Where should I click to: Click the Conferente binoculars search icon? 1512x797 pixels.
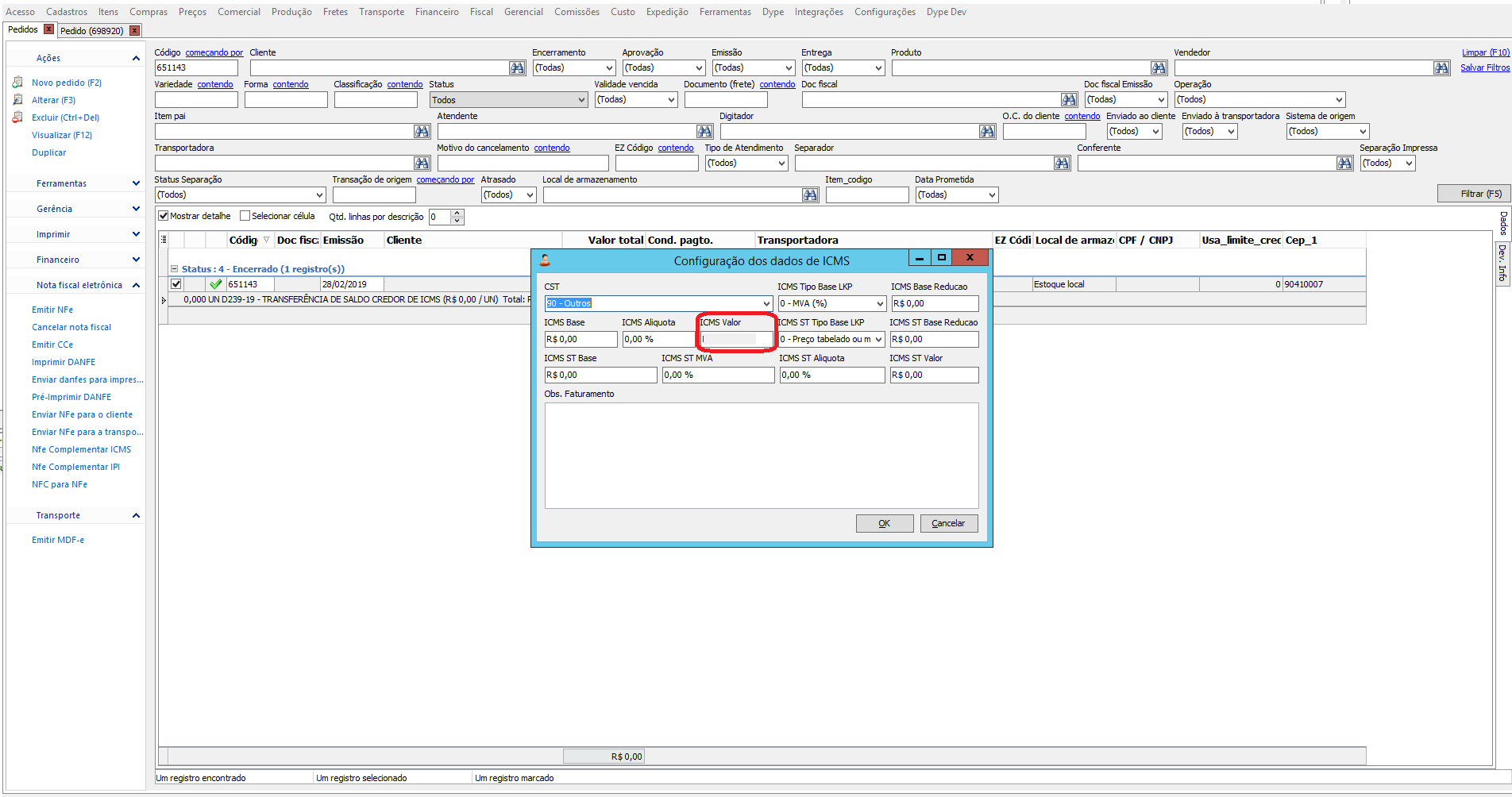tap(1344, 164)
